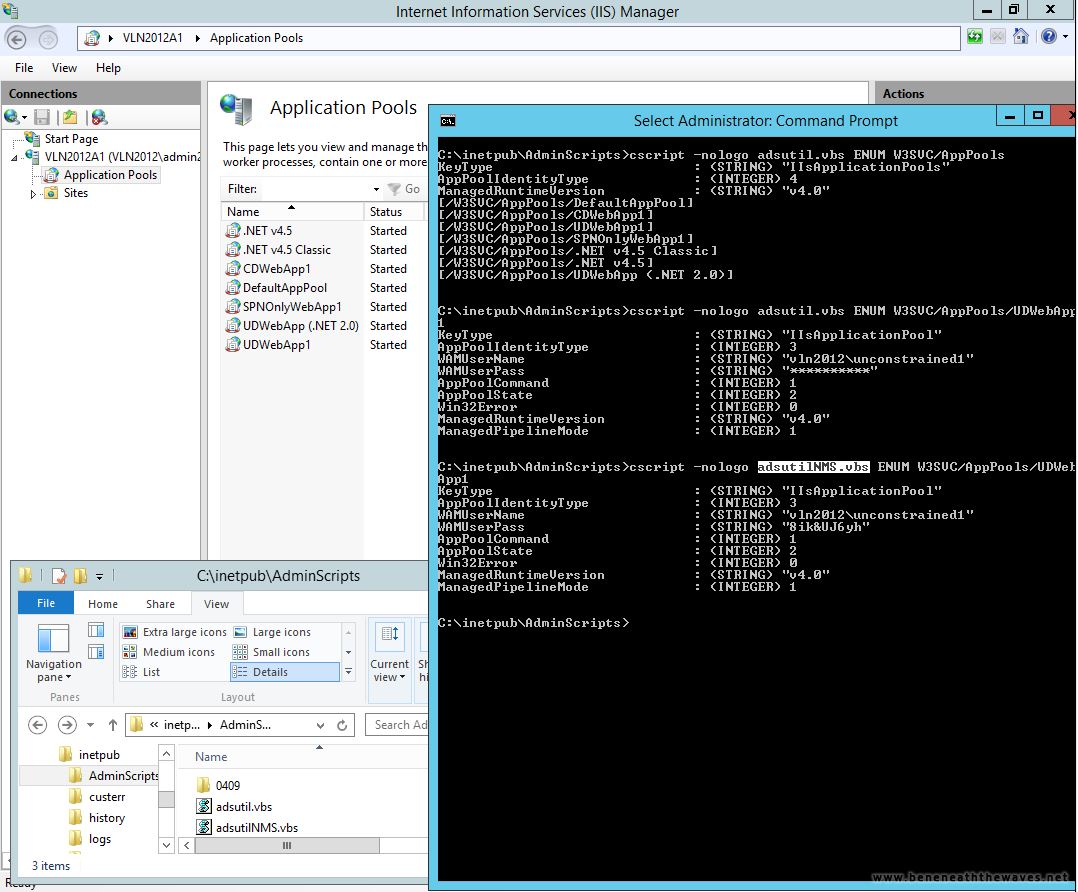Click the Explorer Back arrow button
Viewport: 1078px width, 892px height.
click(x=38, y=725)
